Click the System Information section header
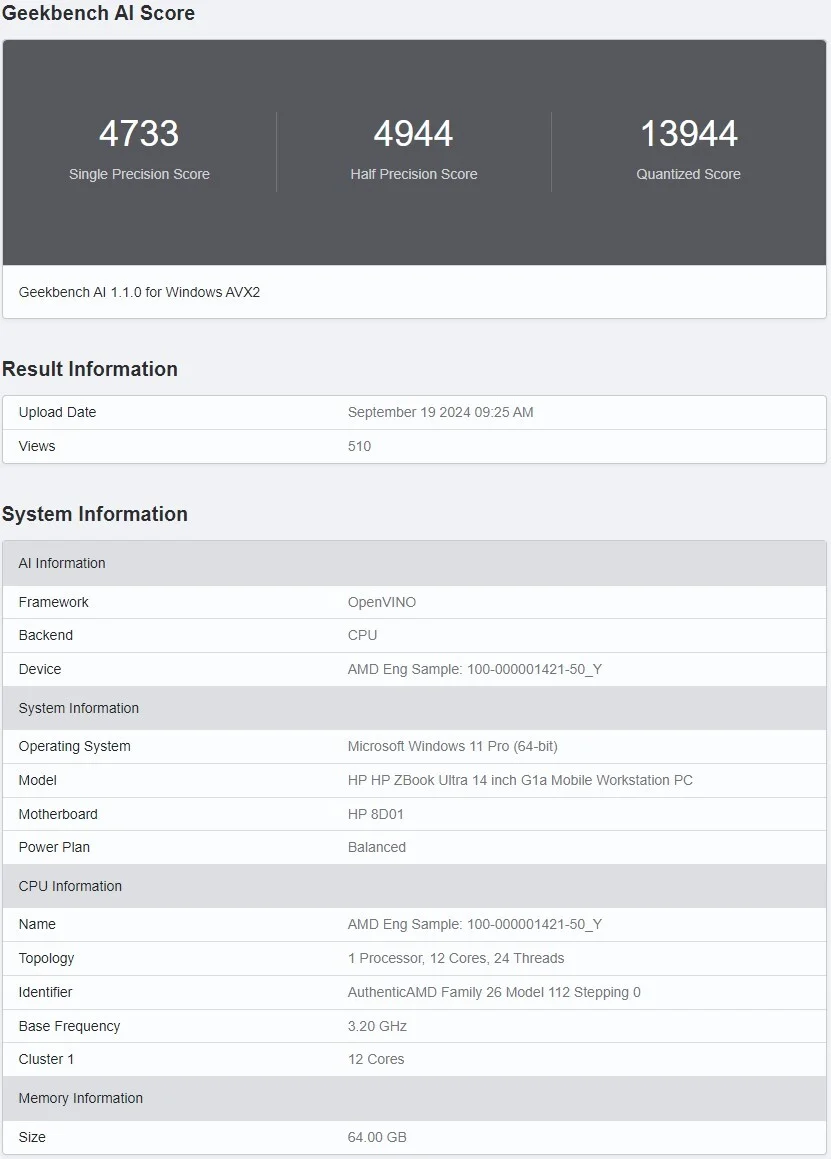This screenshot has height=1159, width=831. tap(95, 514)
